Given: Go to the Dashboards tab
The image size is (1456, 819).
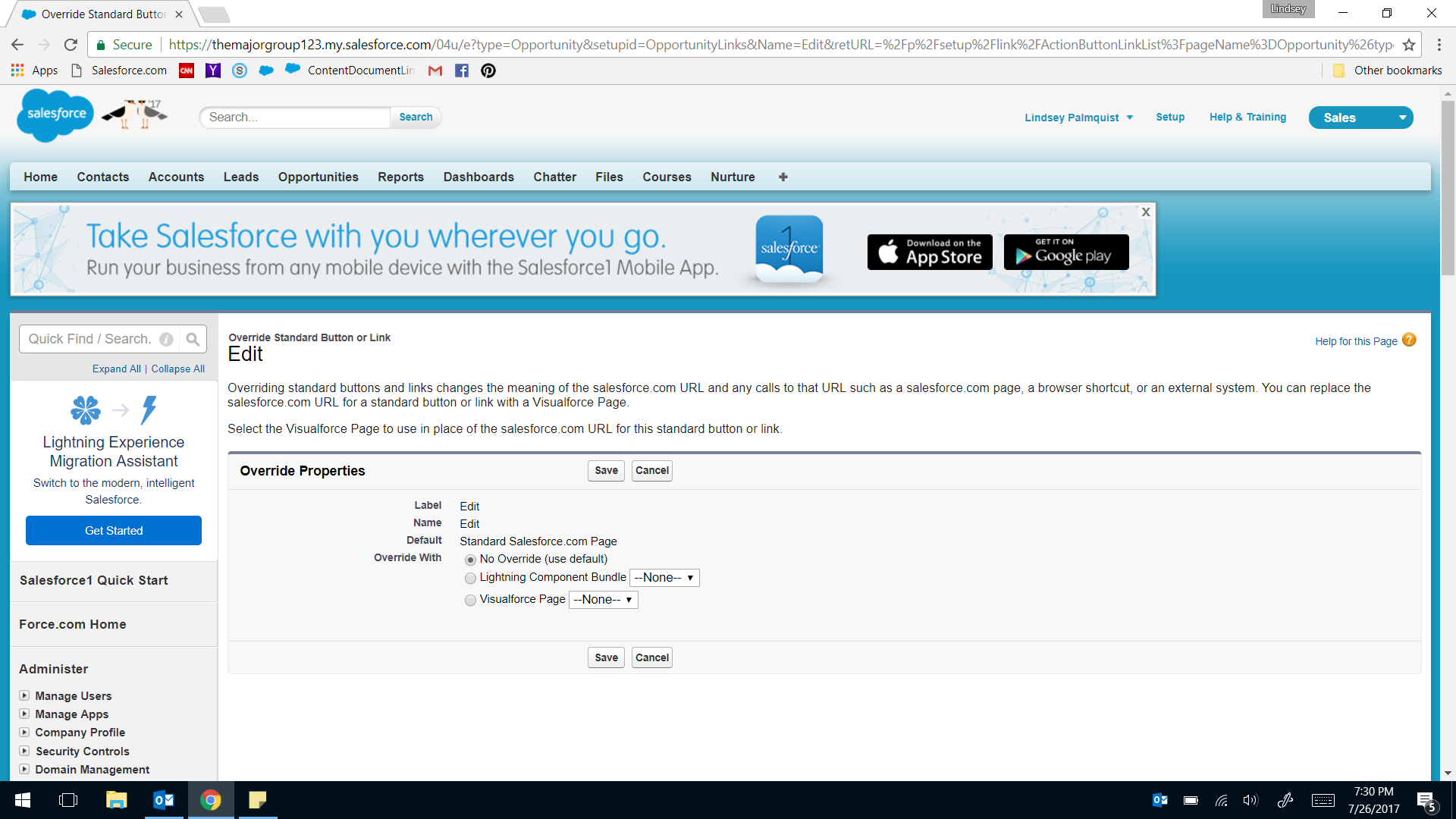Looking at the screenshot, I should tap(479, 177).
